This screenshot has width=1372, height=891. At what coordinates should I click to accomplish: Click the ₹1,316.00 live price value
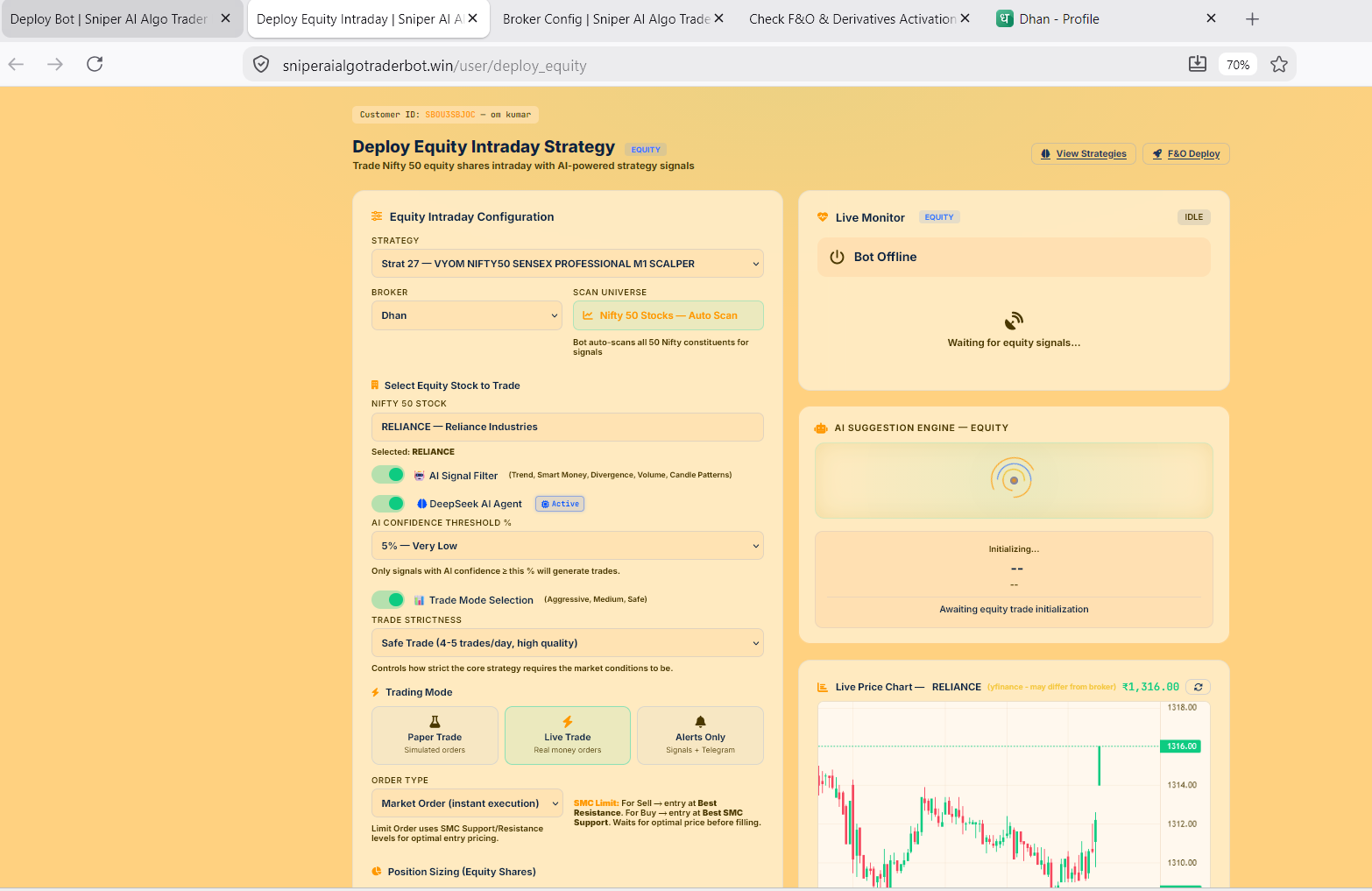(1150, 687)
